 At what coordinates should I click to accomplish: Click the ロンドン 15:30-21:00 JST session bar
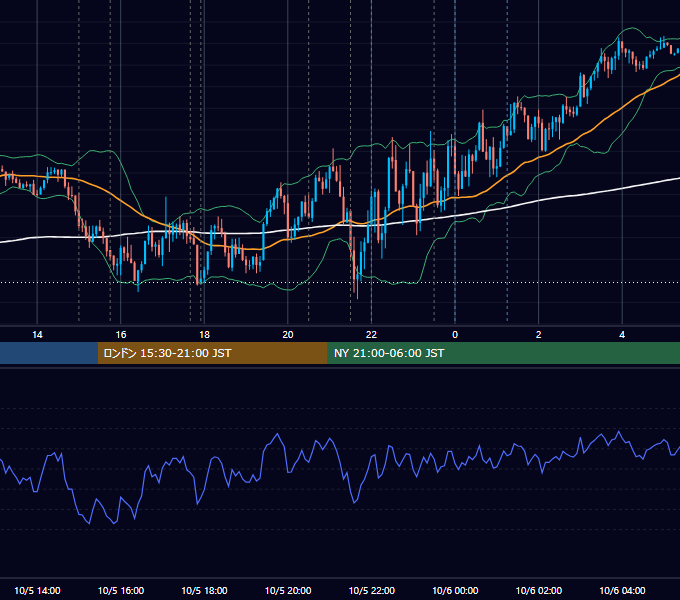212,353
